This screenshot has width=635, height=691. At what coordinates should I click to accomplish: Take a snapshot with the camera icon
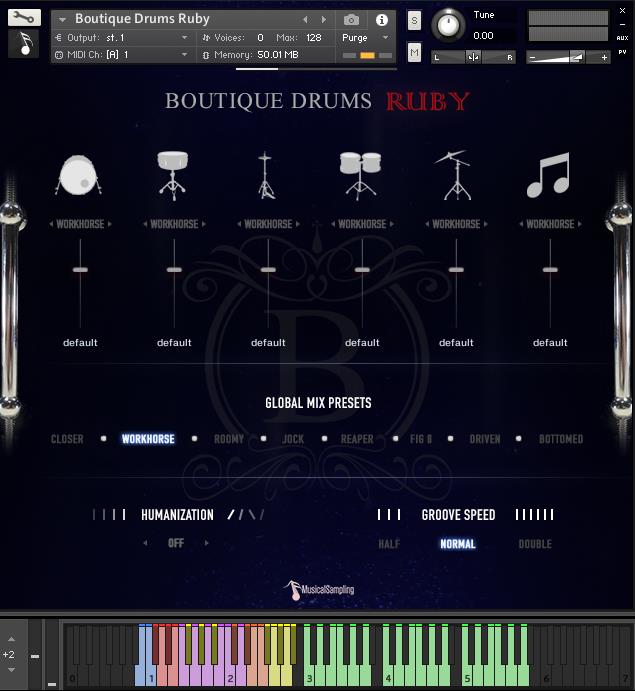tap(351, 20)
